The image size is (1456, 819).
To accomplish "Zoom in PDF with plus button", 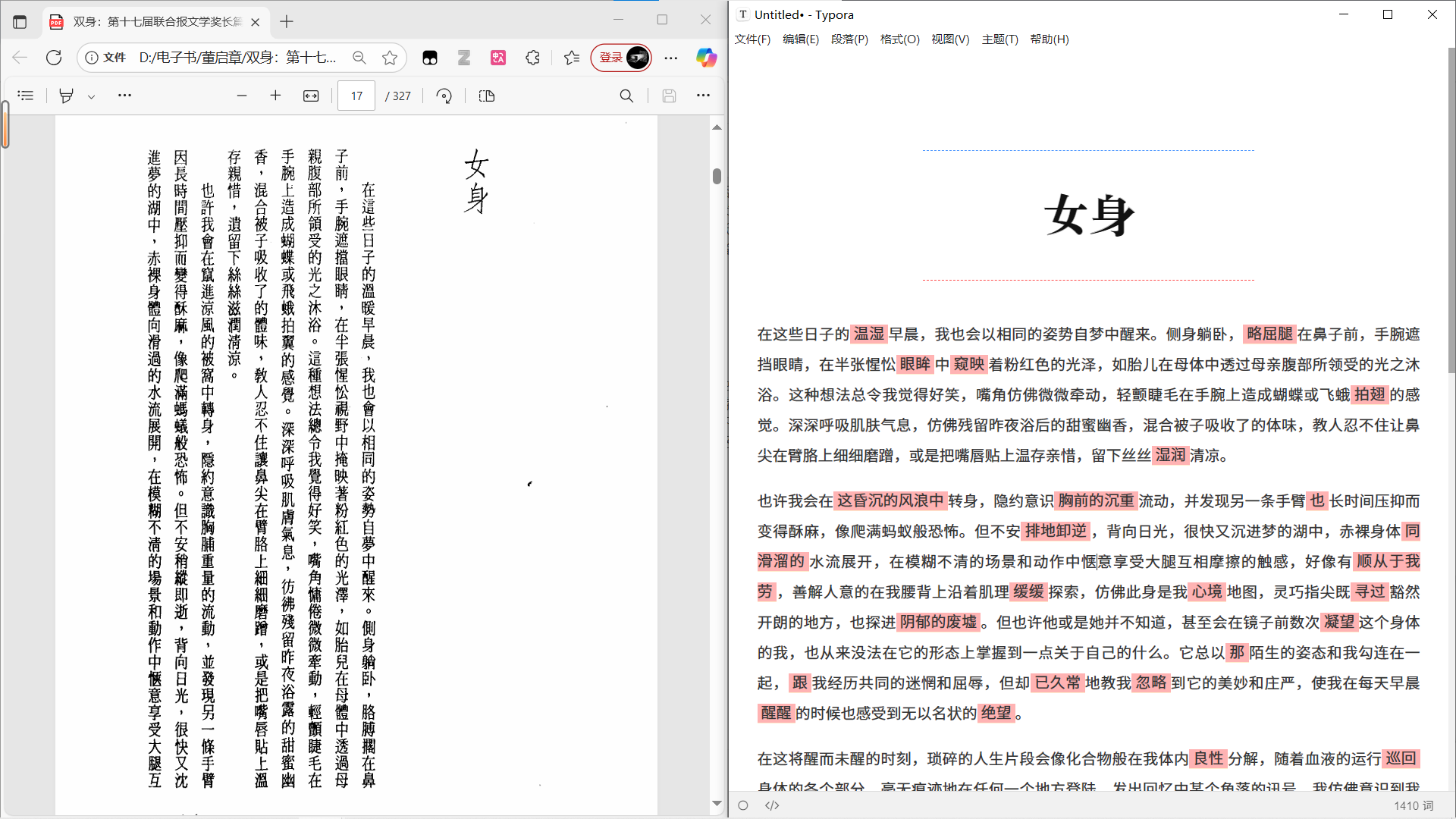I will tap(275, 96).
